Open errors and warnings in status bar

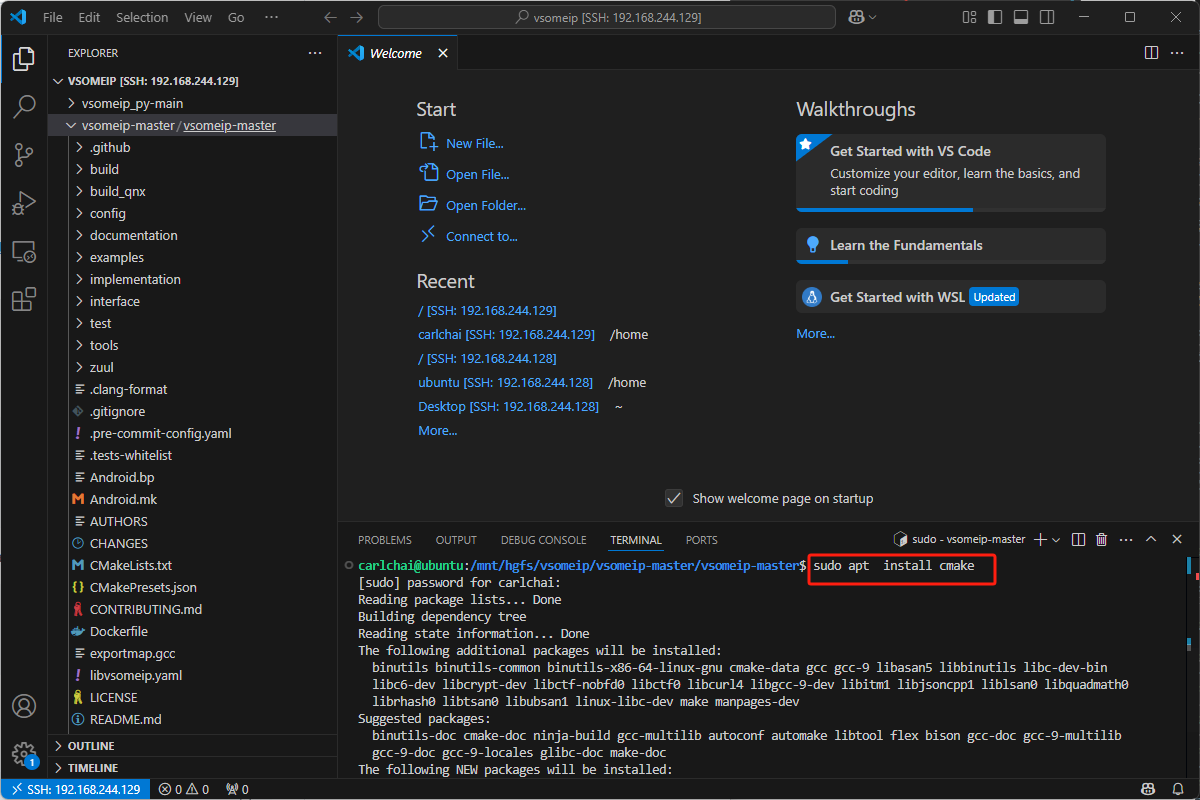tap(183, 789)
